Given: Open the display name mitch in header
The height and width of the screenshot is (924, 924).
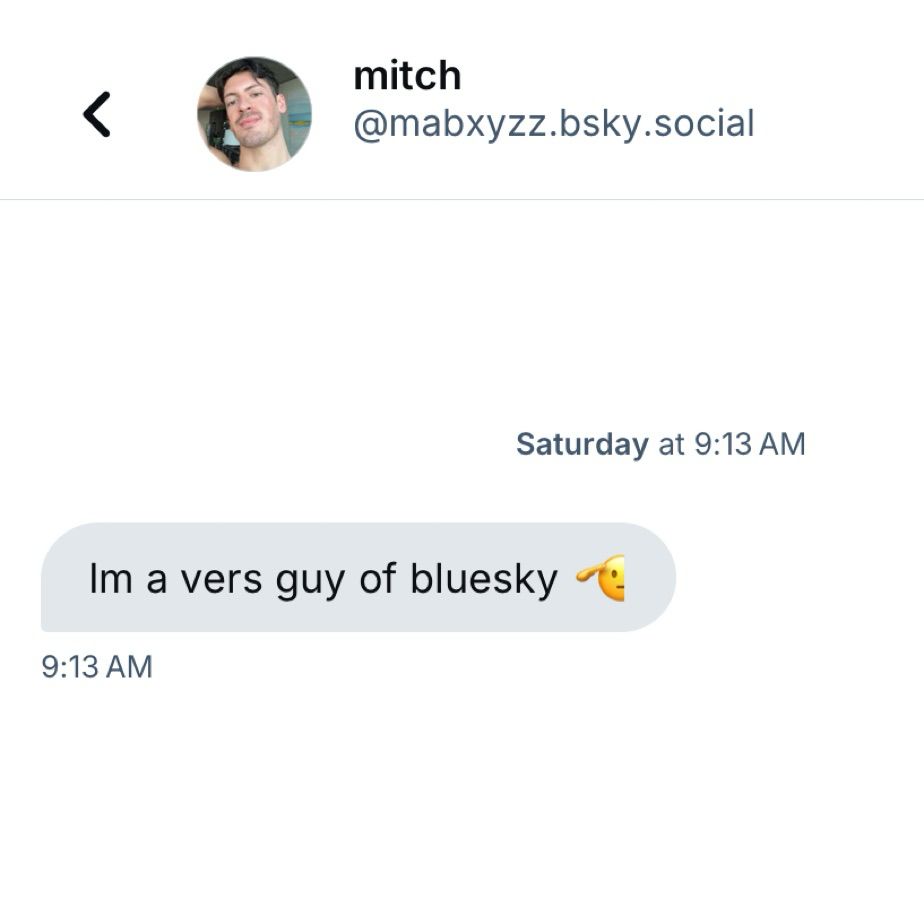Looking at the screenshot, I should point(407,75).
